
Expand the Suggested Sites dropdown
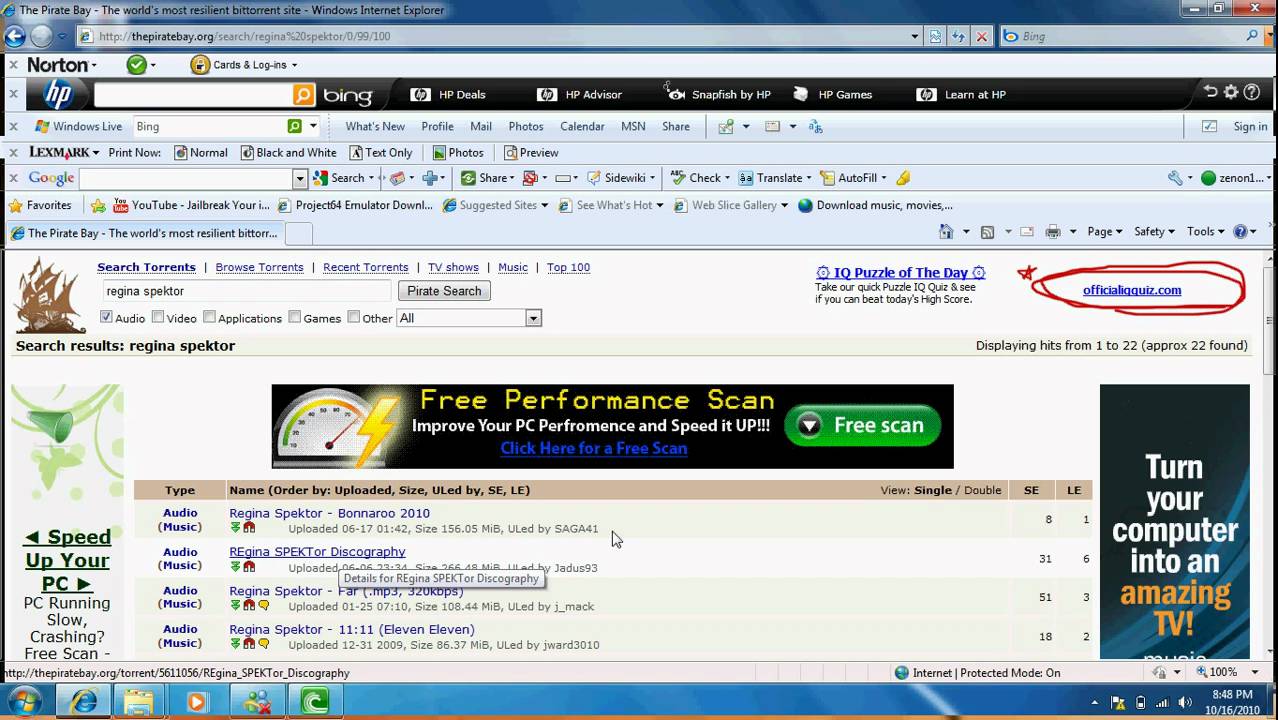point(544,205)
